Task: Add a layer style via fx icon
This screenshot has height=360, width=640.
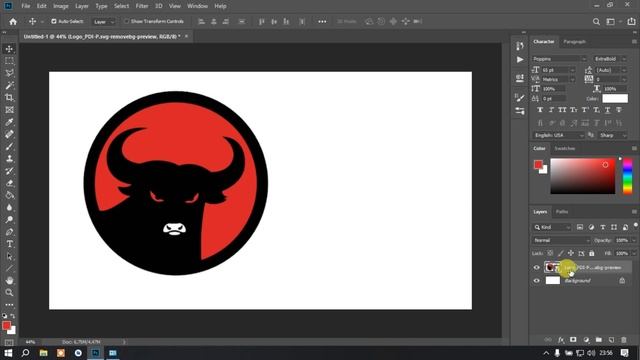Action: point(561,340)
